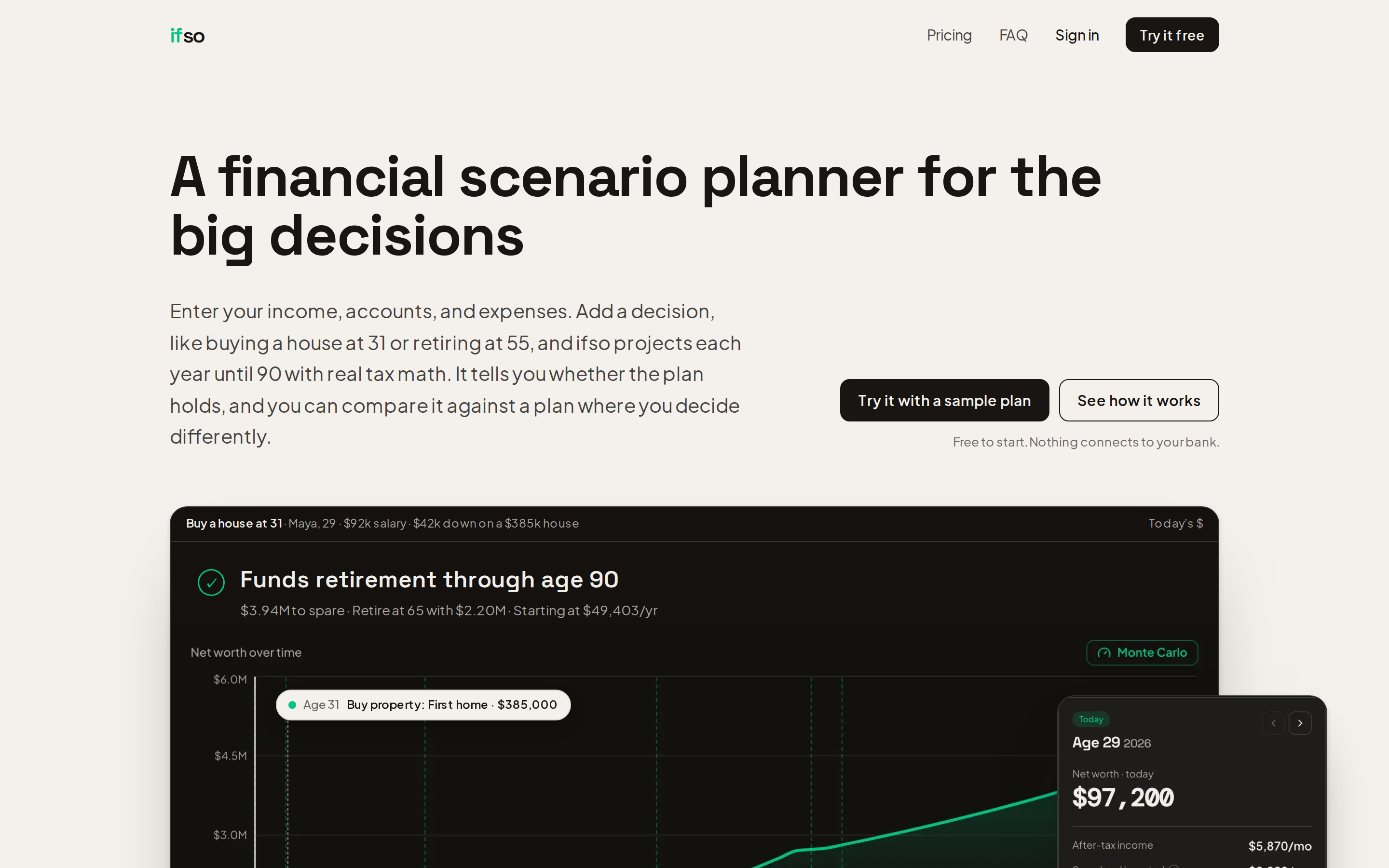
Task: Click the Sign in link
Action: coord(1077,36)
